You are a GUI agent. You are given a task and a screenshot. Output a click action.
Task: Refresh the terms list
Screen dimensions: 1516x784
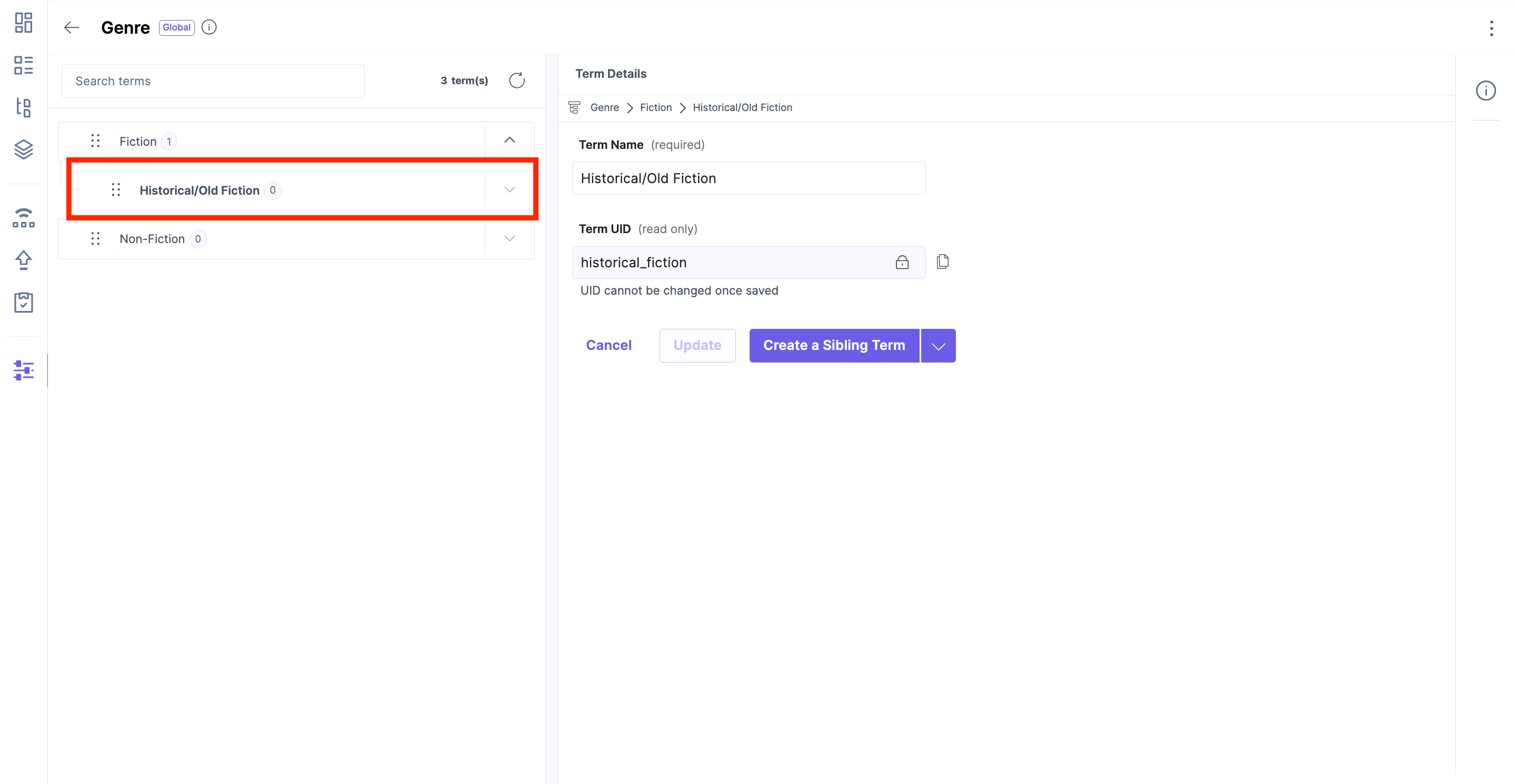pos(517,81)
